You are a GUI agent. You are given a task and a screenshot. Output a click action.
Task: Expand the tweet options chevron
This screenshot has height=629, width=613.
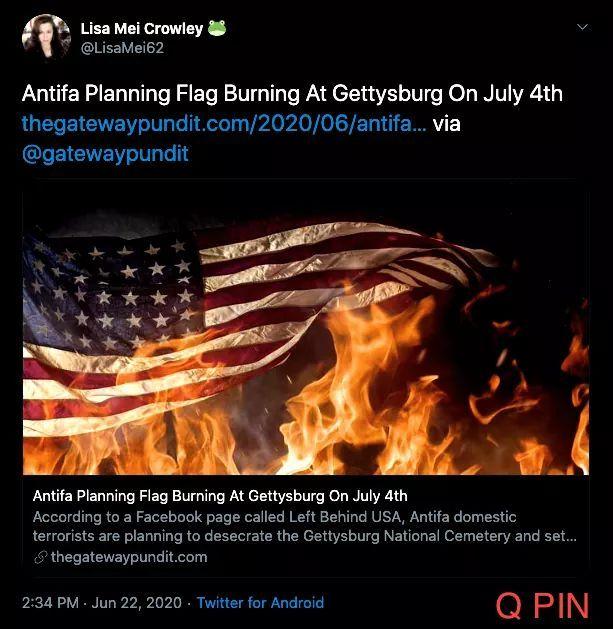click(582, 27)
